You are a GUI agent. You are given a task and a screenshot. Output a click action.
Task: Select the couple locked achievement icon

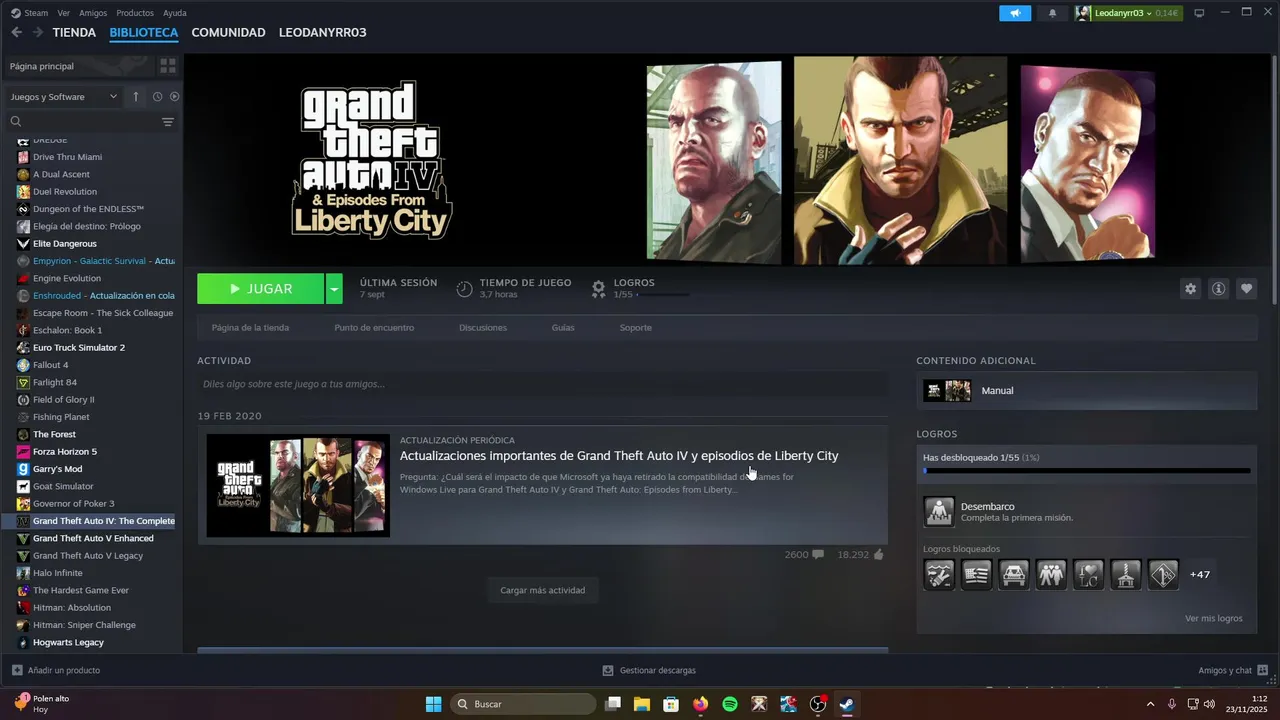pos(1051,574)
